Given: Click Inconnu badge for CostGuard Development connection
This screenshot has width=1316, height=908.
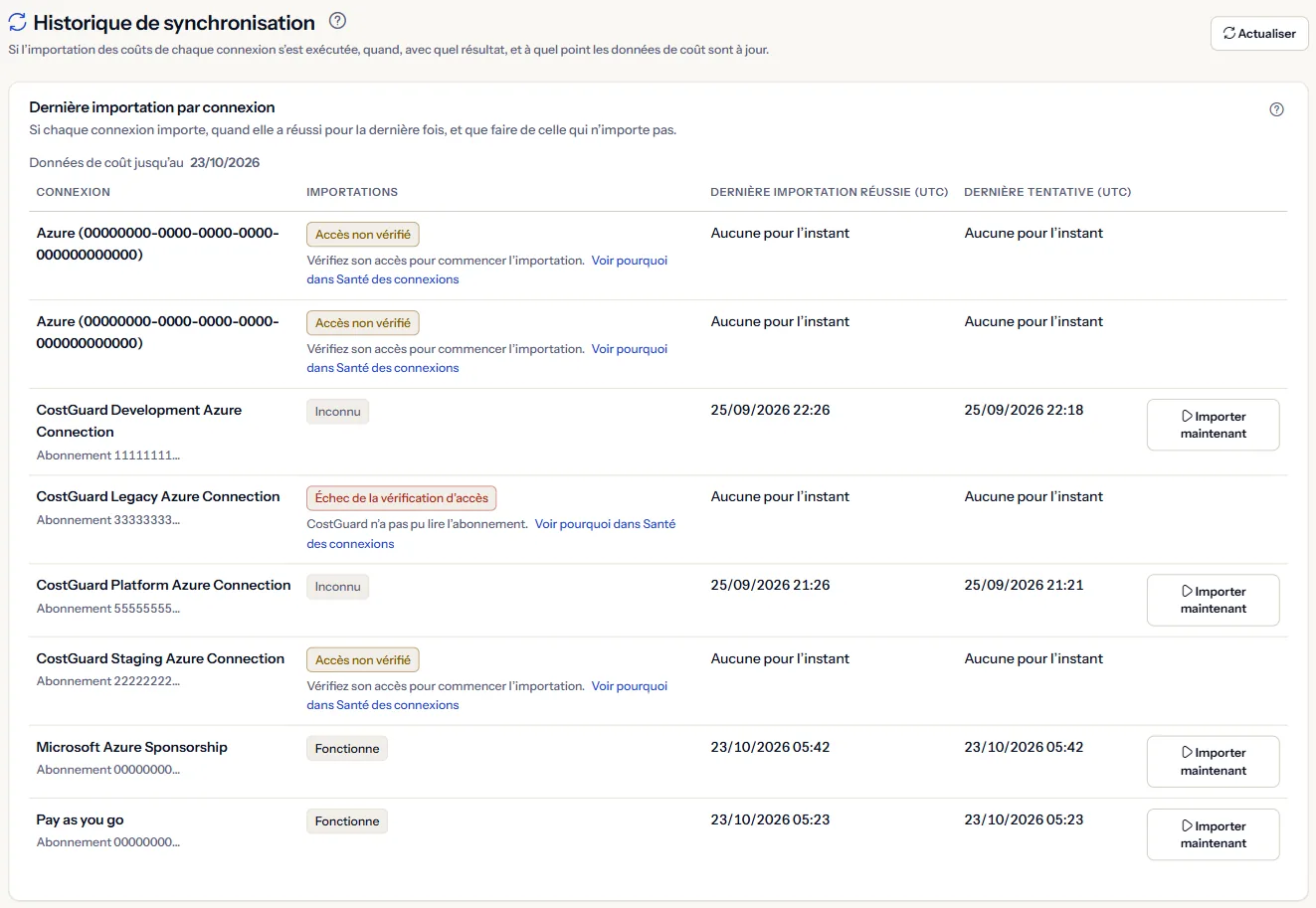Looking at the screenshot, I should (x=337, y=412).
